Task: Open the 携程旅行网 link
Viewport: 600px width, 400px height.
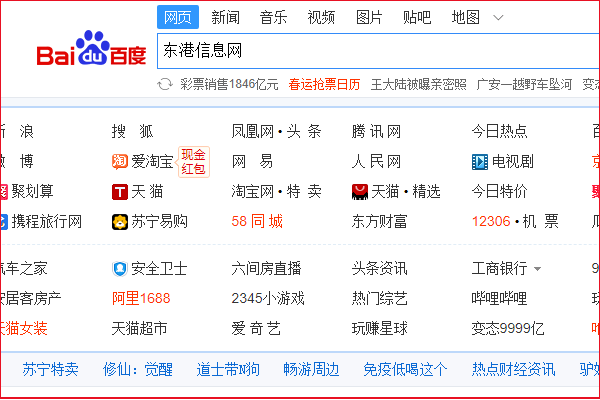Action: 47,222
